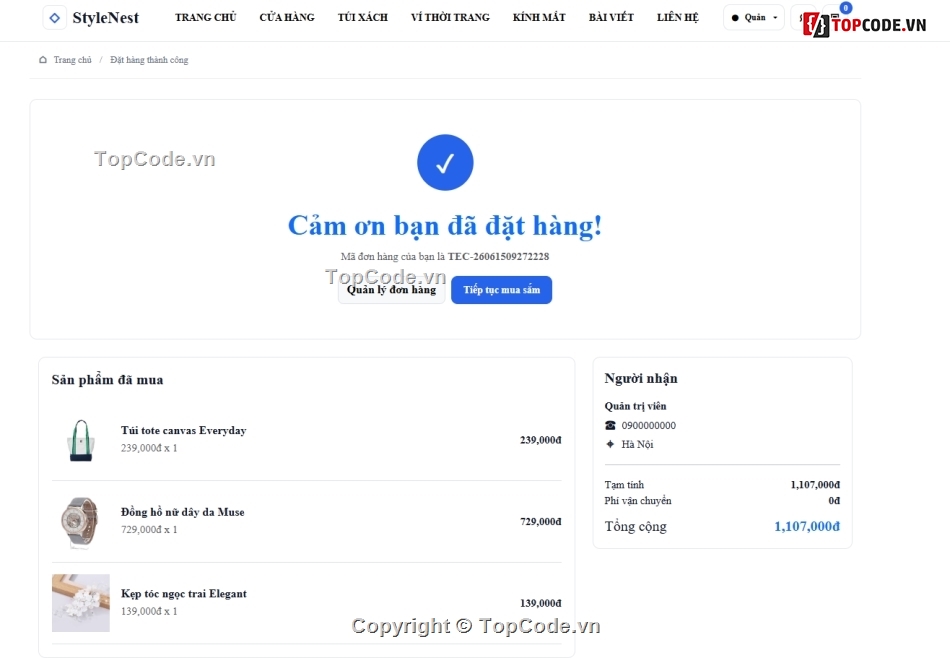This screenshot has height=658, width=950.
Task: Click the shipping fee value 0đ
Action: (x=834, y=500)
